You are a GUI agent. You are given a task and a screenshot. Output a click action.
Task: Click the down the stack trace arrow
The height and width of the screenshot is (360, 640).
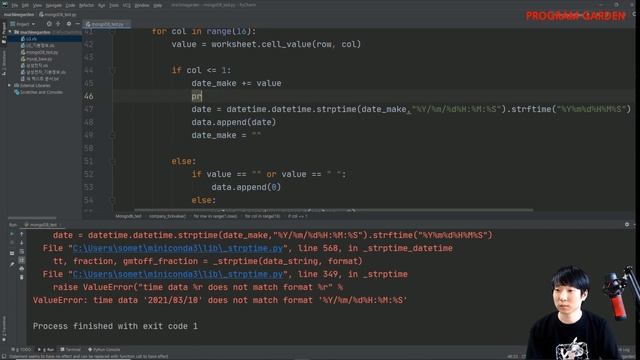(x=22, y=243)
